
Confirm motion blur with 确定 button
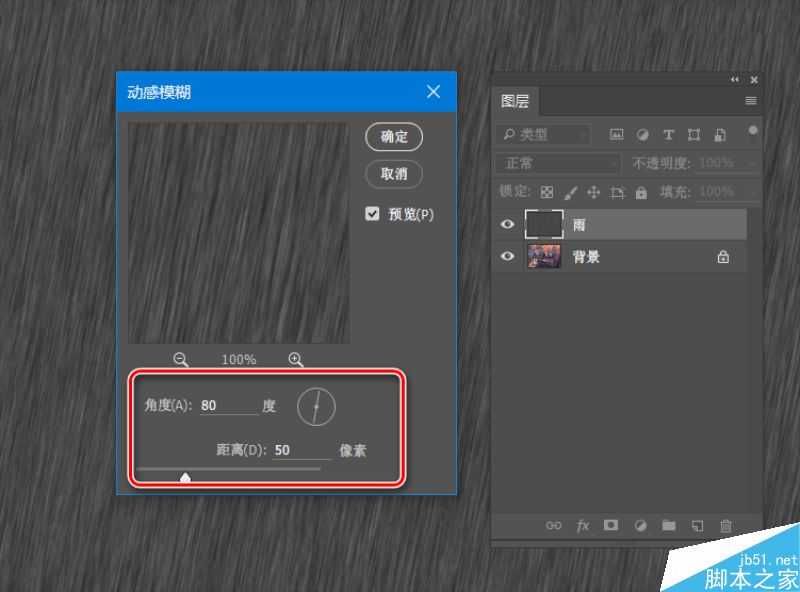pos(393,137)
